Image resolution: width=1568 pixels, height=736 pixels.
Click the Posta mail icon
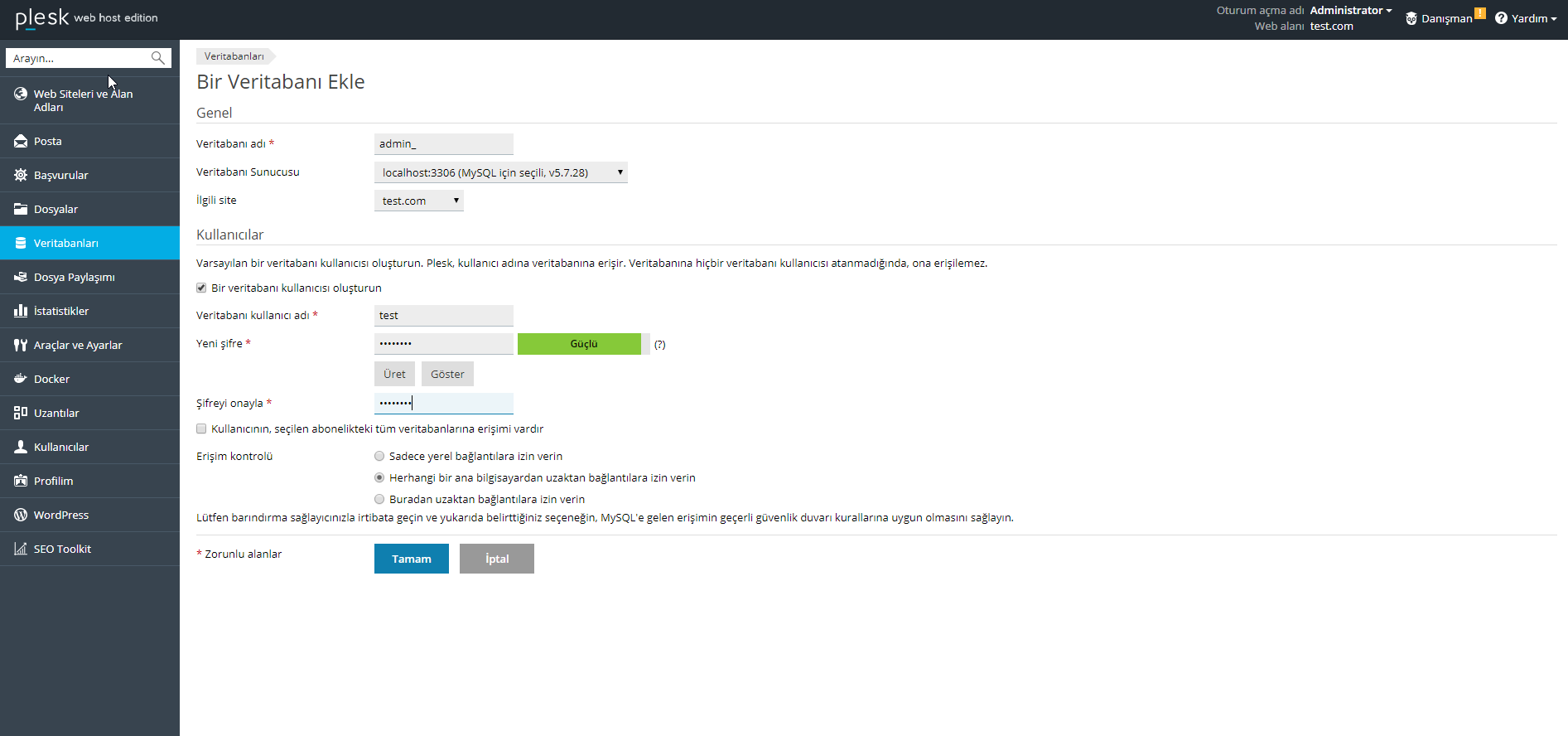pos(21,141)
